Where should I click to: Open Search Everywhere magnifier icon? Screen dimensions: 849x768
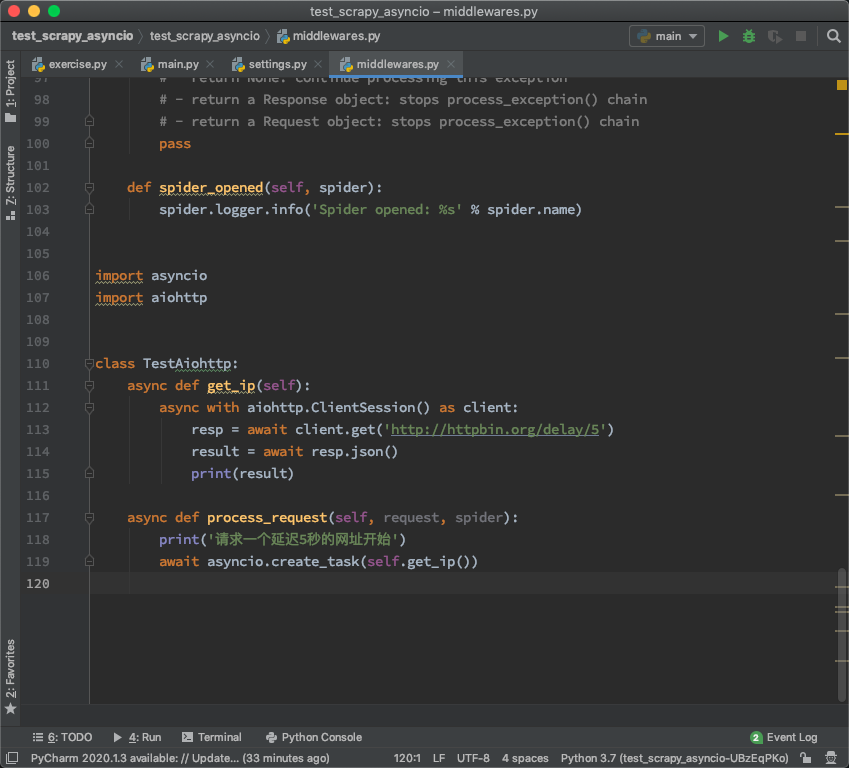coord(834,36)
